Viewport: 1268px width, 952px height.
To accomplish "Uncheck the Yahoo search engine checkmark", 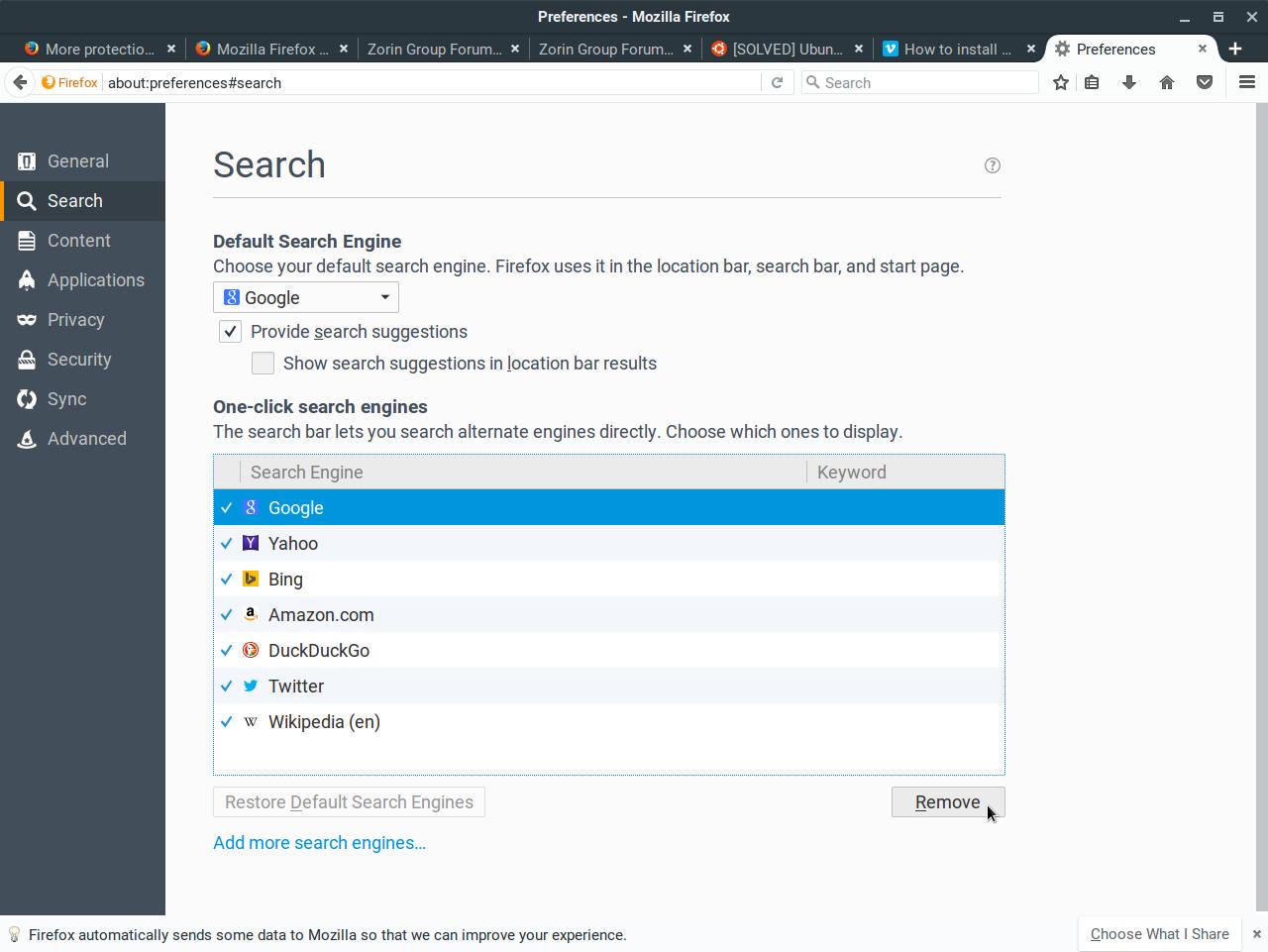I will coord(227,544).
